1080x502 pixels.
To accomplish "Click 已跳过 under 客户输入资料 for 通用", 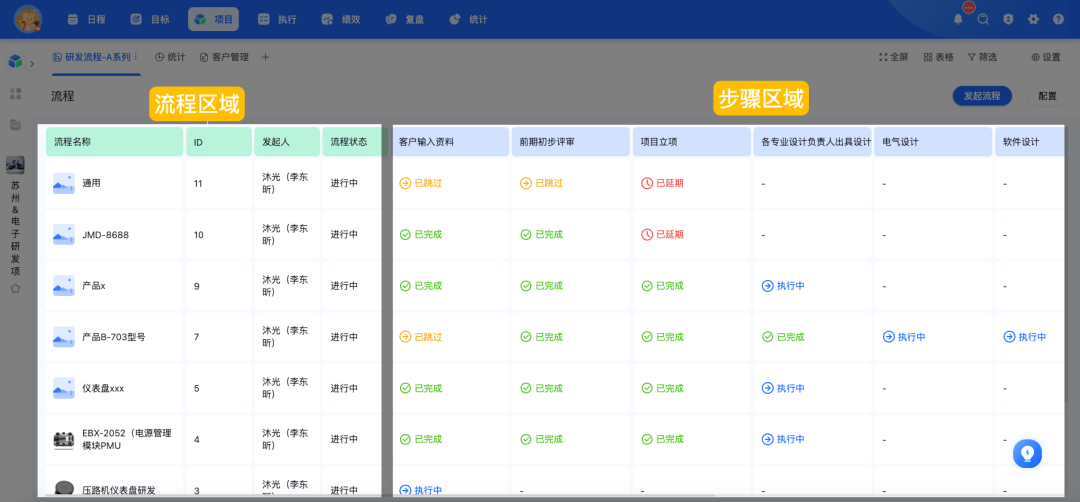I will (420, 183).
